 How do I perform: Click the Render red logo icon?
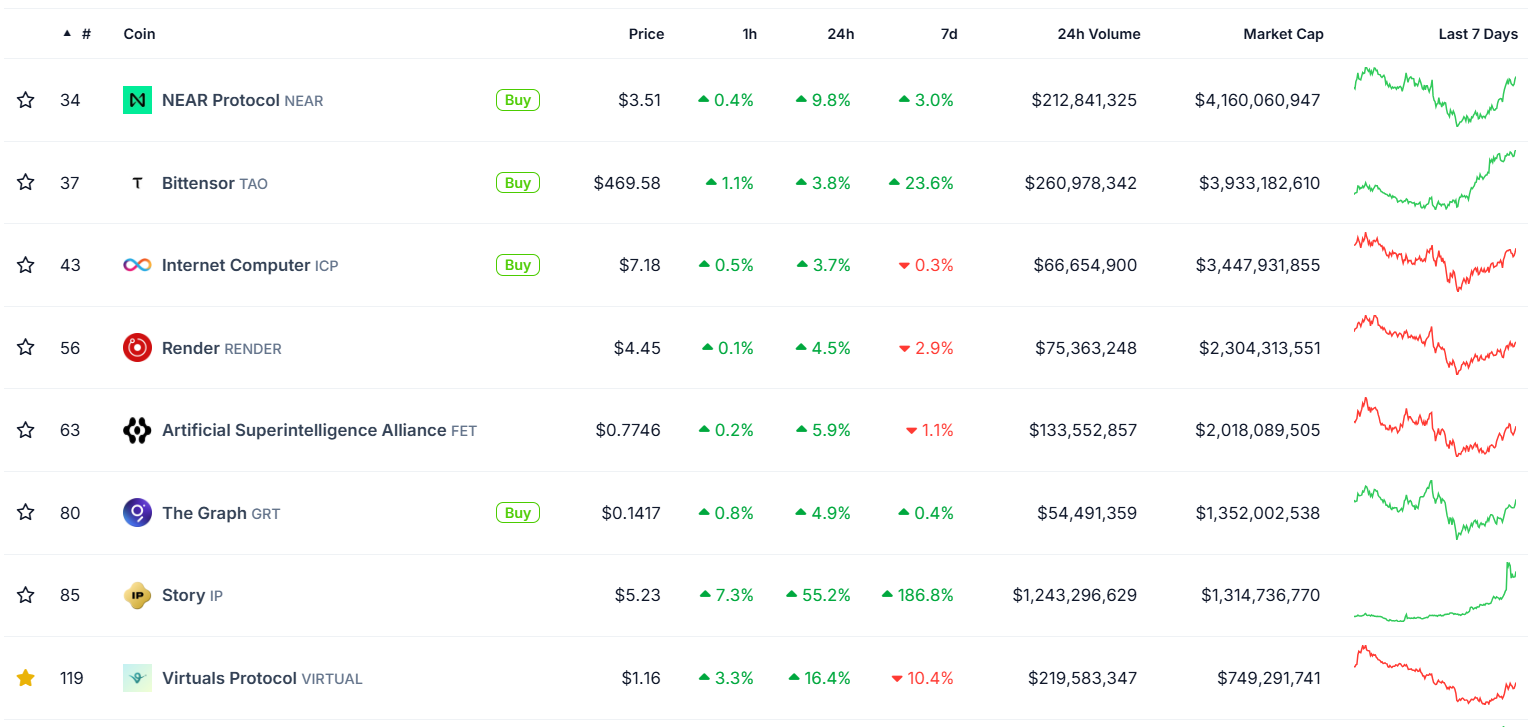137,348
